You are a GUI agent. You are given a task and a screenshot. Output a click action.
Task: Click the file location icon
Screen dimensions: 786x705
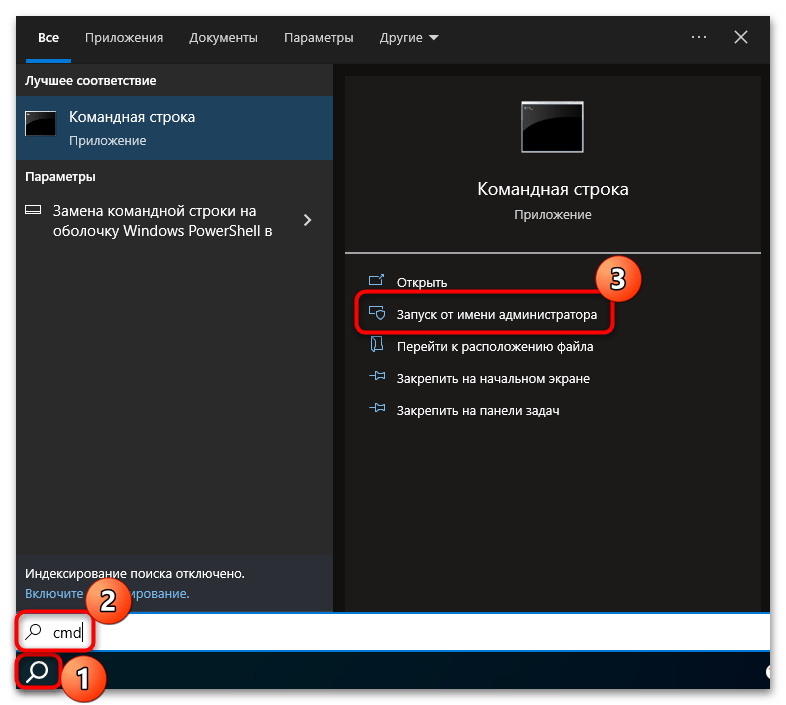(x=376, y=344)
